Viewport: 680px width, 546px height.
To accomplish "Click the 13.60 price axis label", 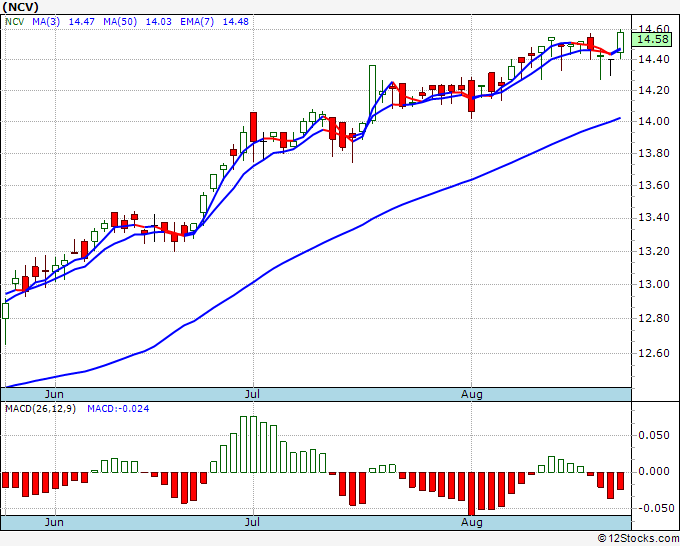I will point(654,185).
